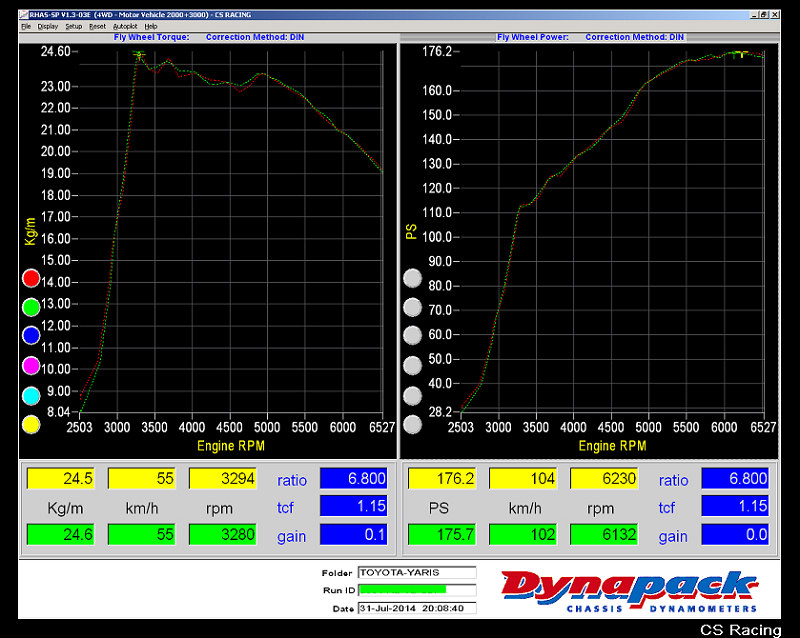Image resolution: width=800 pixels, height=638 pixels.
Task: Click the gray circle beside 40.0 PS
Action: click(x=412, y=396)
